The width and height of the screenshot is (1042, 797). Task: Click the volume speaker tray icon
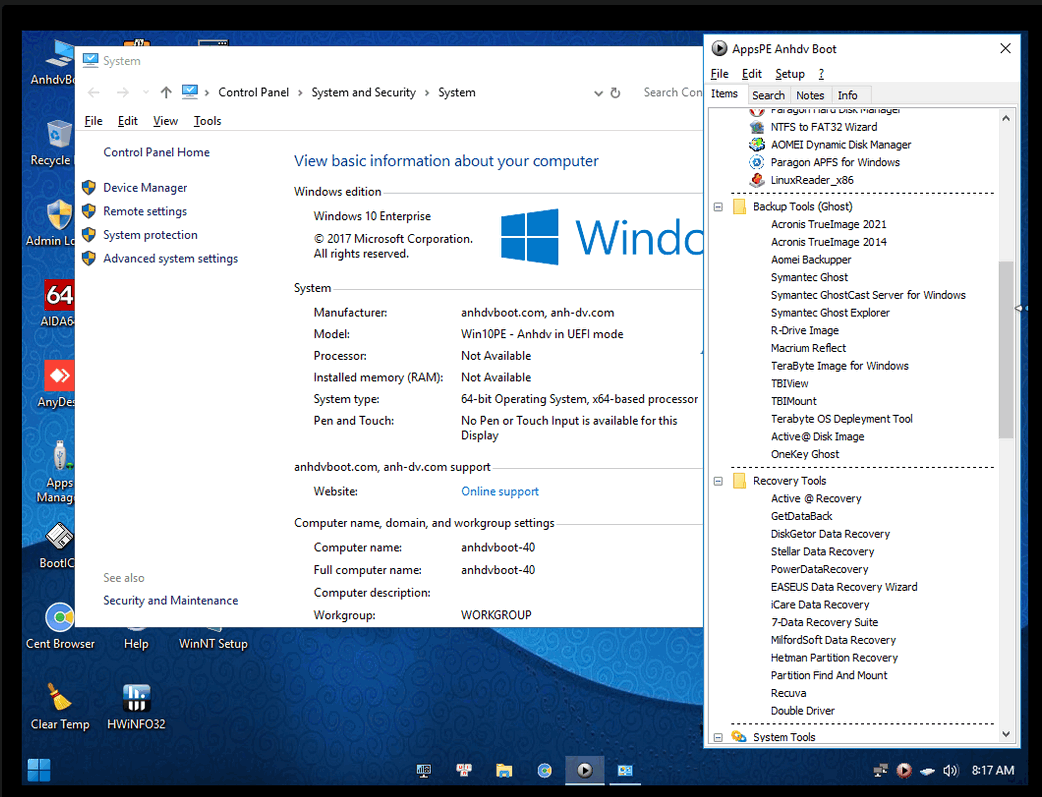coord(950,770)
